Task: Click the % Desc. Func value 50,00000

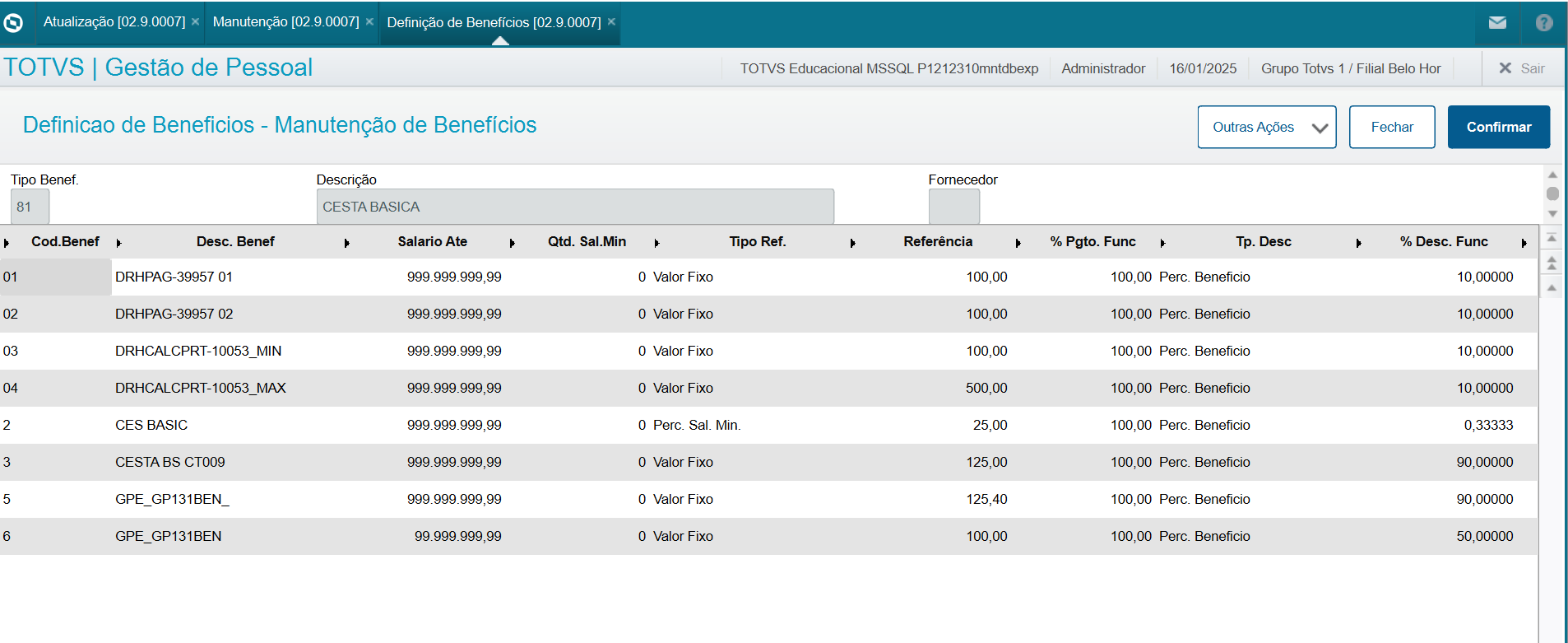Action: click(x=1485, y=536)
